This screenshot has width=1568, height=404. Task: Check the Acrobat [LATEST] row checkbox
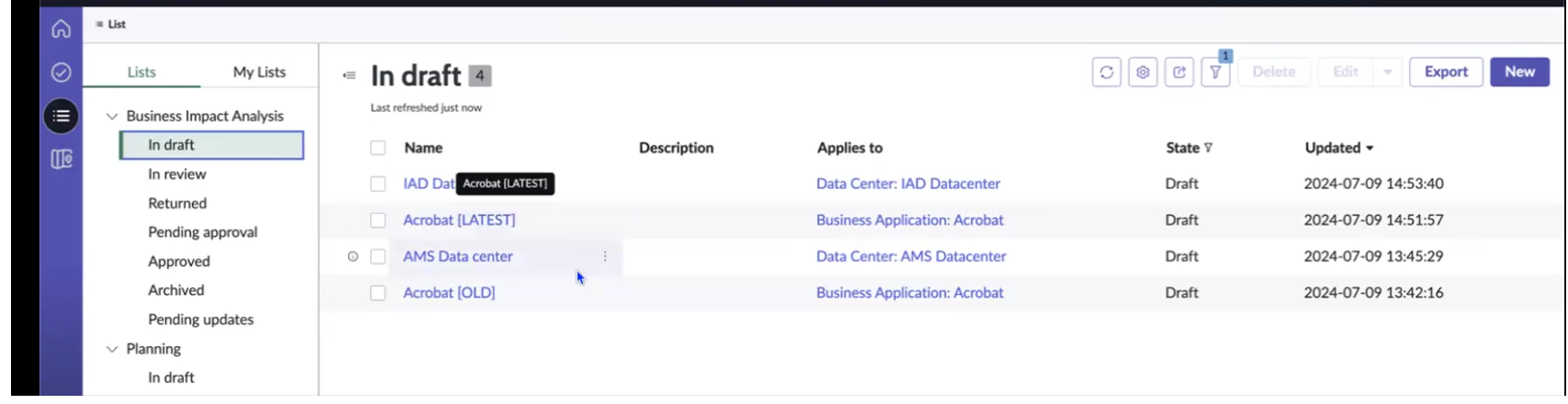click(378, 220)
